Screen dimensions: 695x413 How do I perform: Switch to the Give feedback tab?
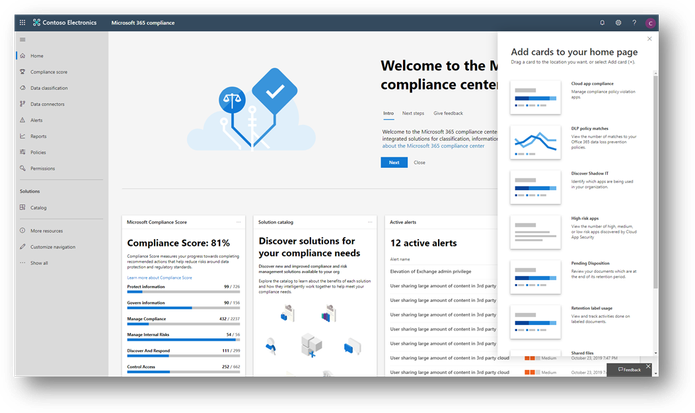(448, 113)
